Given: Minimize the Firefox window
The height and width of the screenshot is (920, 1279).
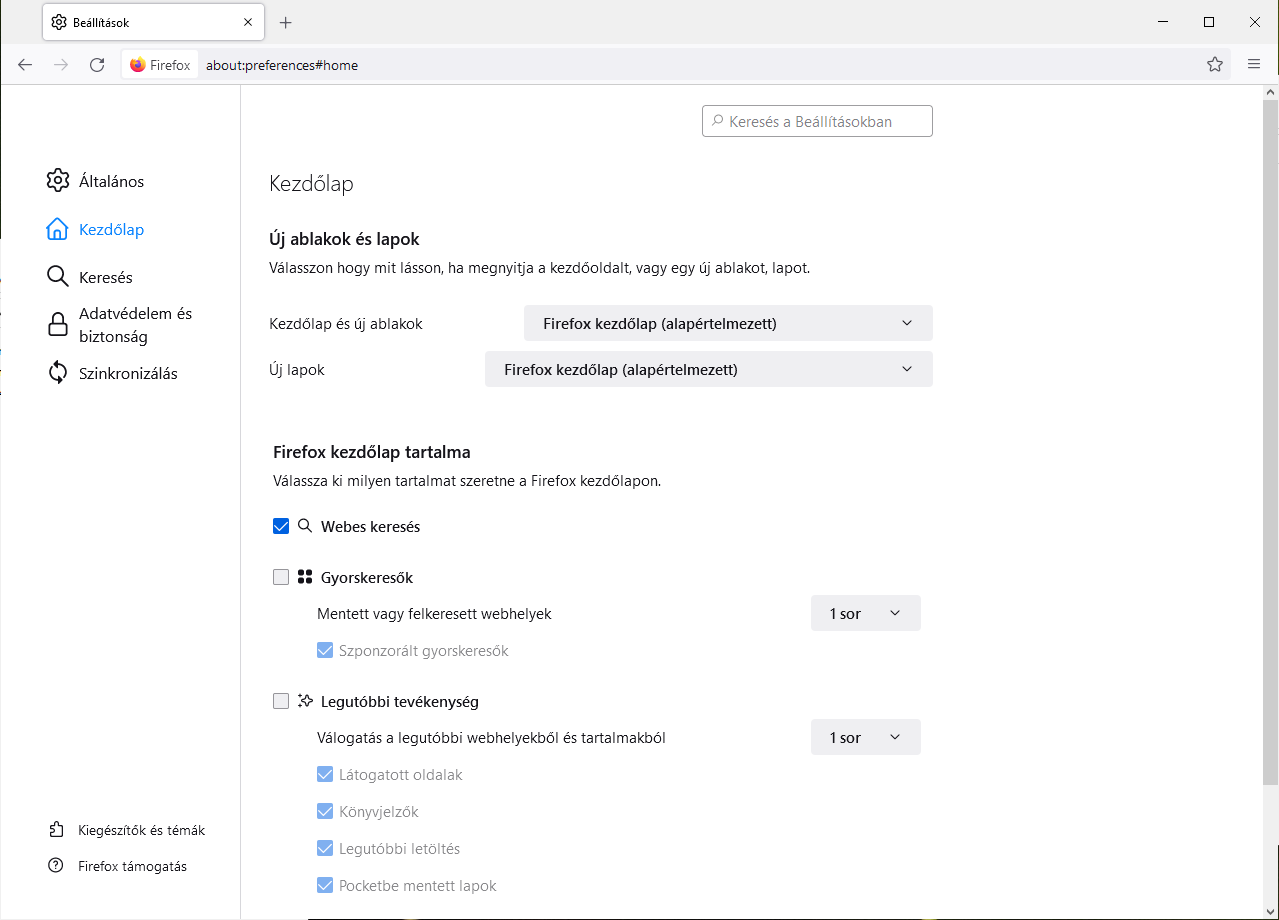Looking at the screenshot, I should 1162,22.
